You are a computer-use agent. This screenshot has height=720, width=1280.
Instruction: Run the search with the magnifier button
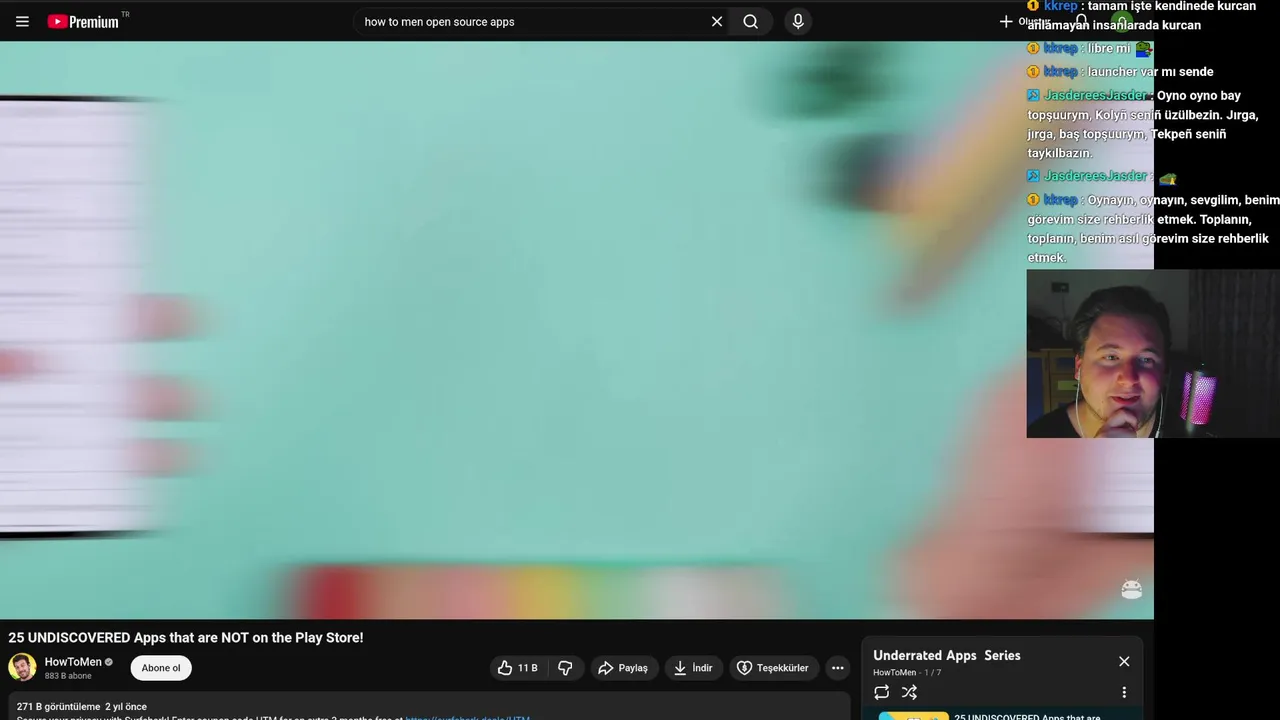click(751, 21)
